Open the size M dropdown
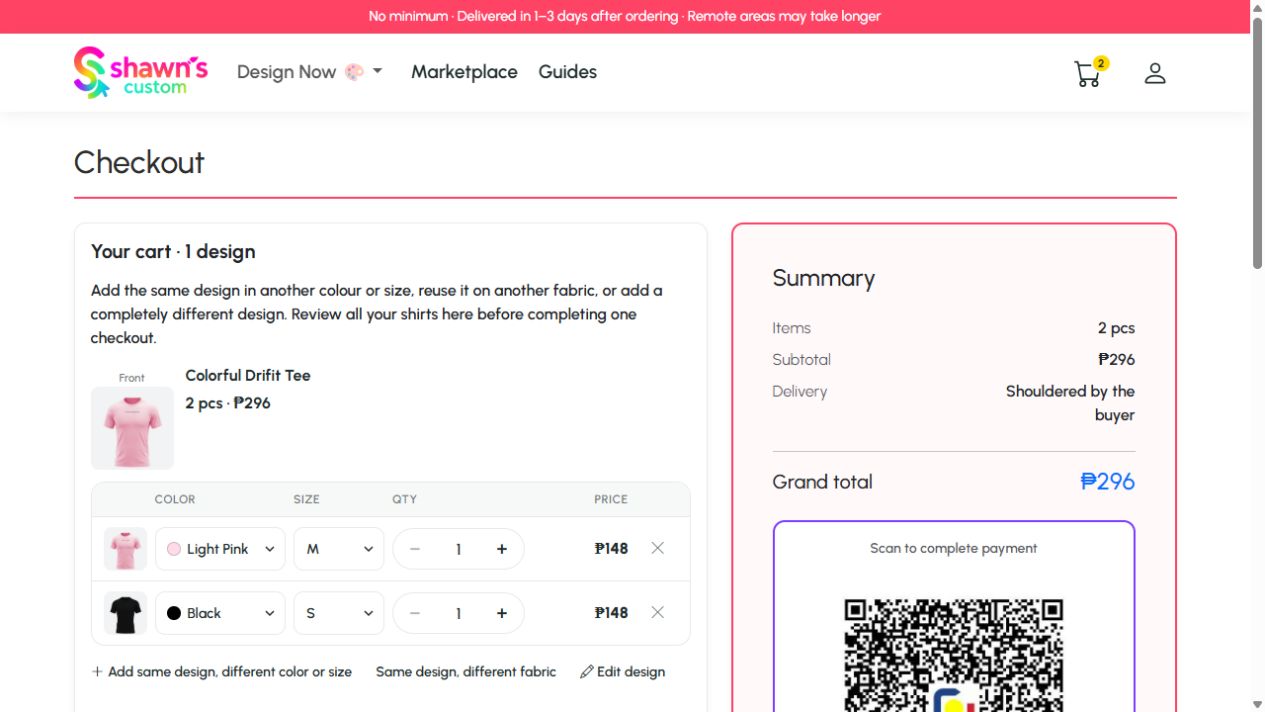Image resolution: width=1265 pixels, height=712 pixels. [x=339, y=549]
